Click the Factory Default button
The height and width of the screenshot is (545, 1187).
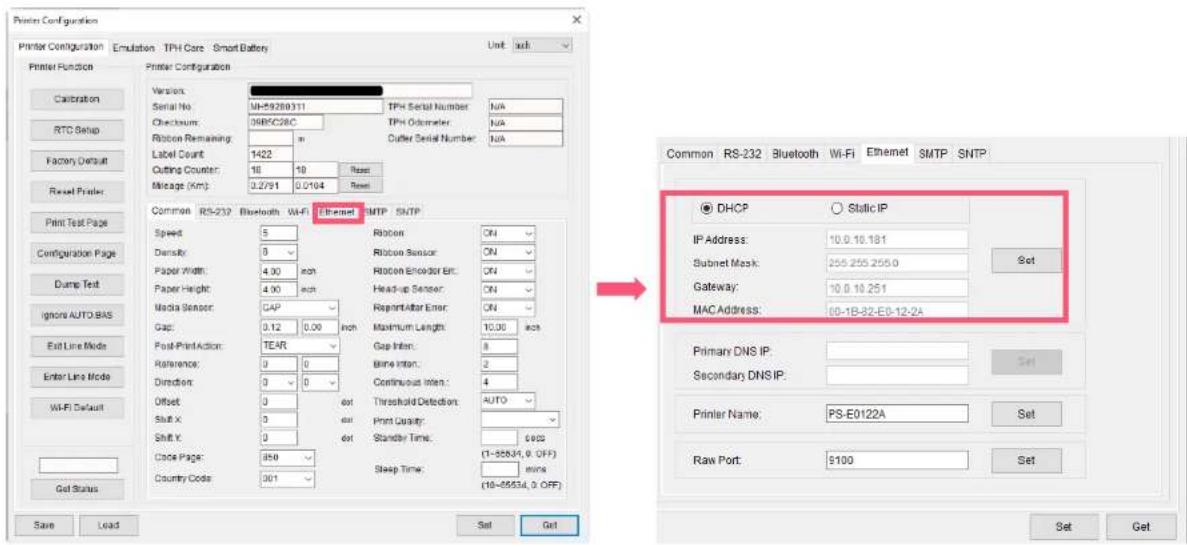[x=76, y=161]
